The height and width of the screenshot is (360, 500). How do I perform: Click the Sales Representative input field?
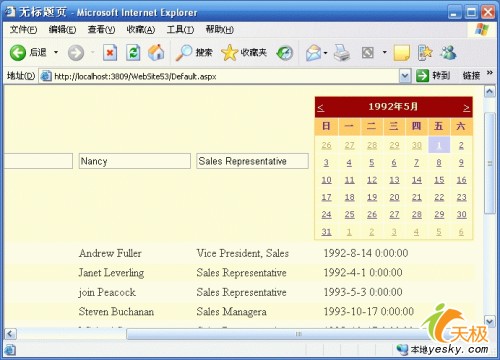coord(252,161)
